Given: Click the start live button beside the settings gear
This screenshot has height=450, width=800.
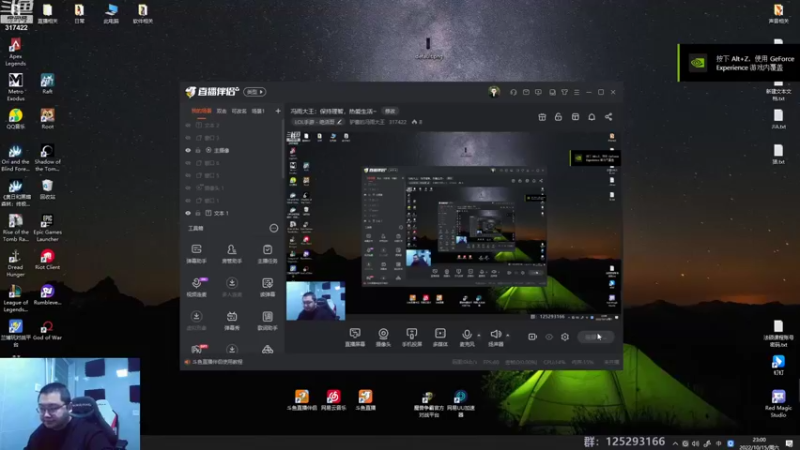Looking at the screenshot, I should 595,337.
